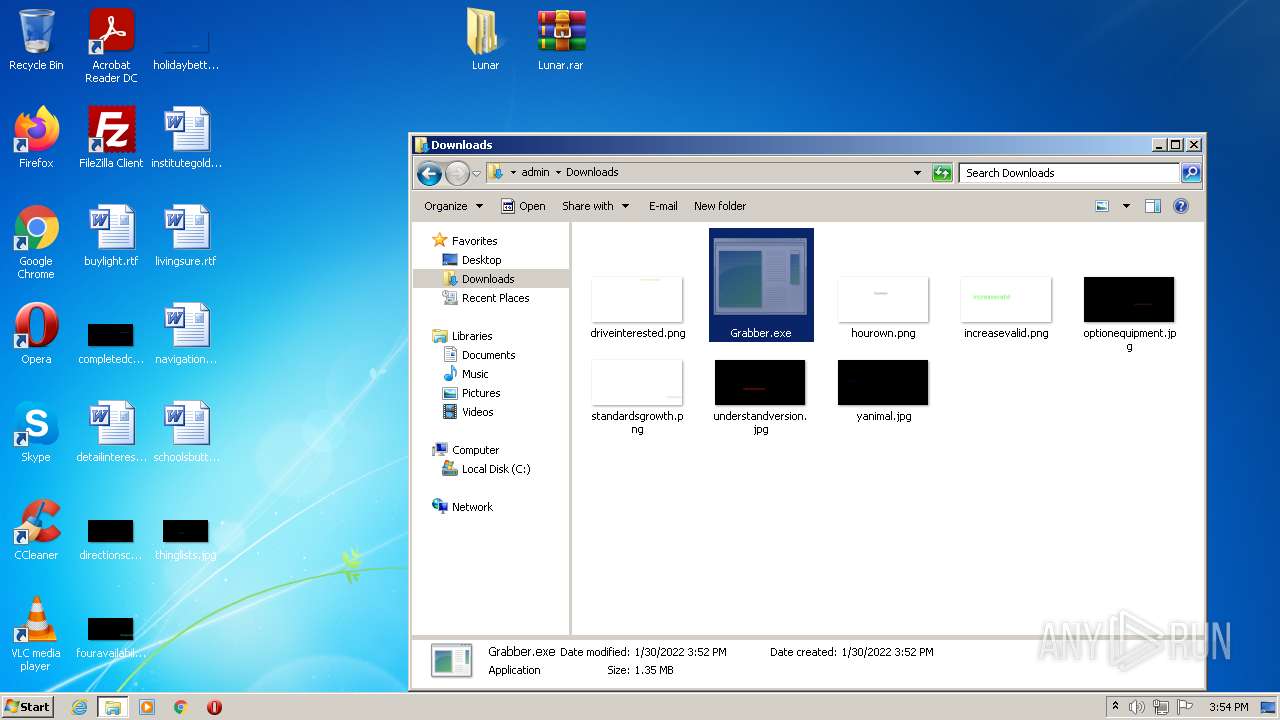The image size is (1280, 720).
Task: Open Google Chrome desktop shortcut
Action: [x=36, y=241]
